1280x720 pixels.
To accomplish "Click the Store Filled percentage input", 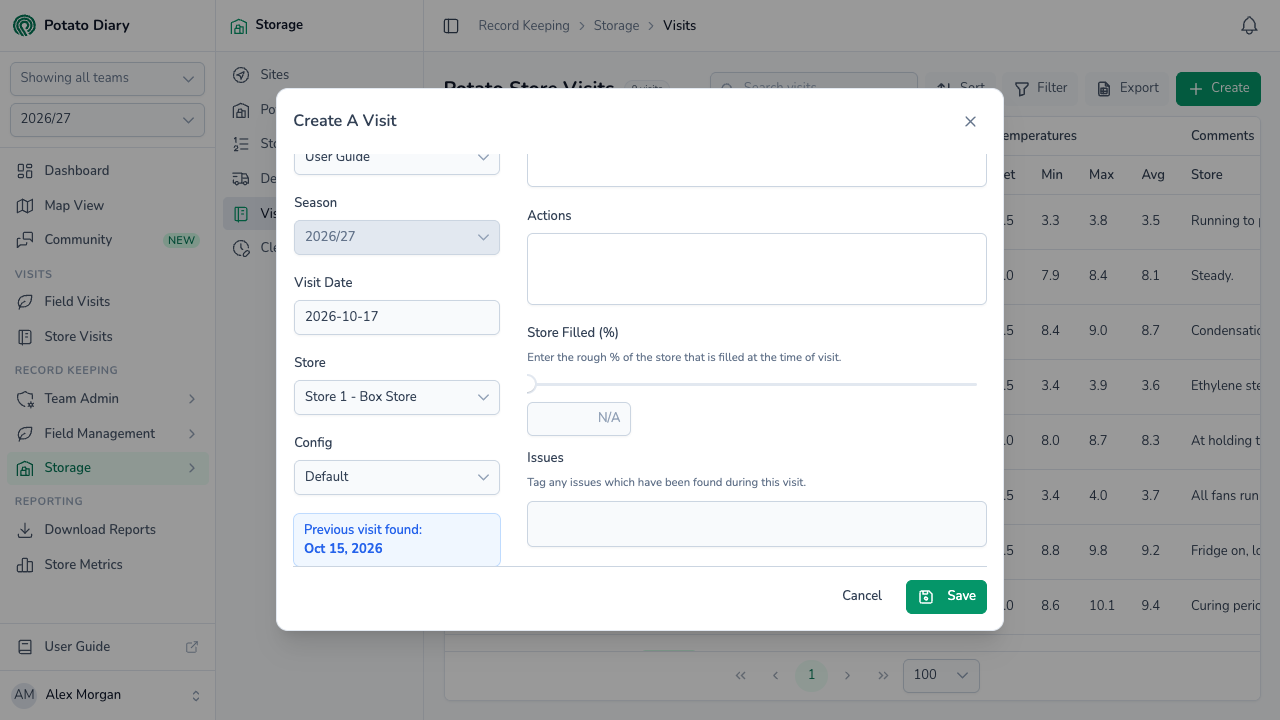I will tap(579, 418).
